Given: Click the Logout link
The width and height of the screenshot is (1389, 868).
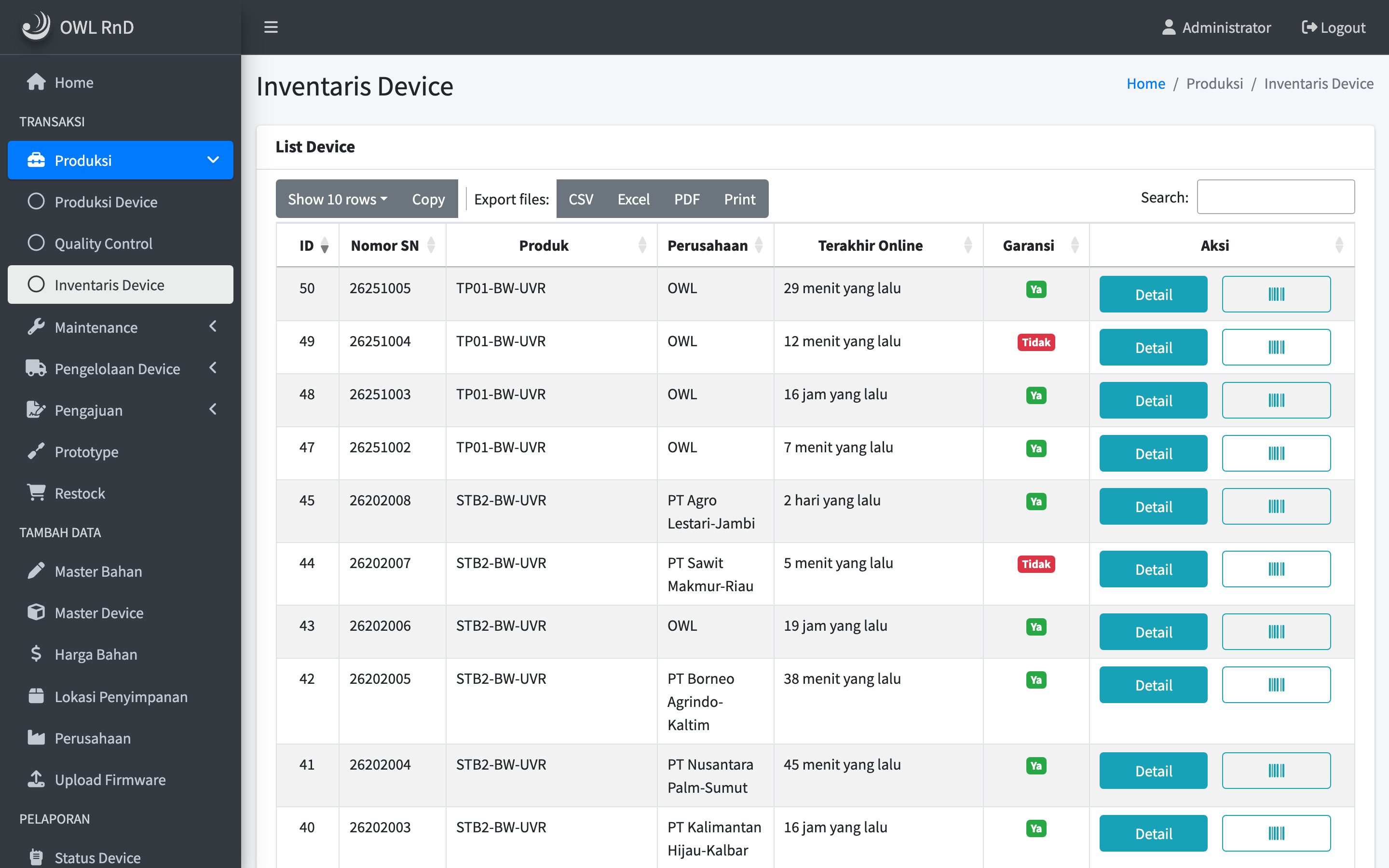Looking at the screenshot, I should point(1334,27).
